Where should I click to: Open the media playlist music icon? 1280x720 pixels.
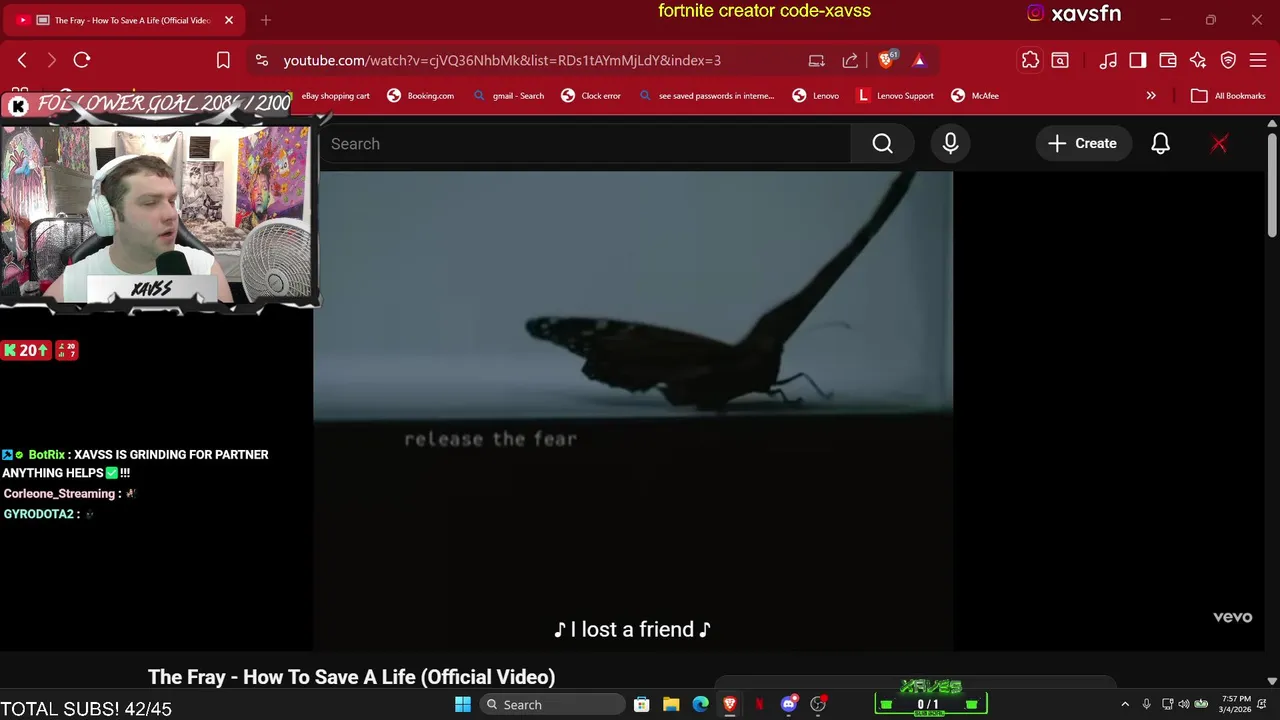click(x=1108, y=60)
